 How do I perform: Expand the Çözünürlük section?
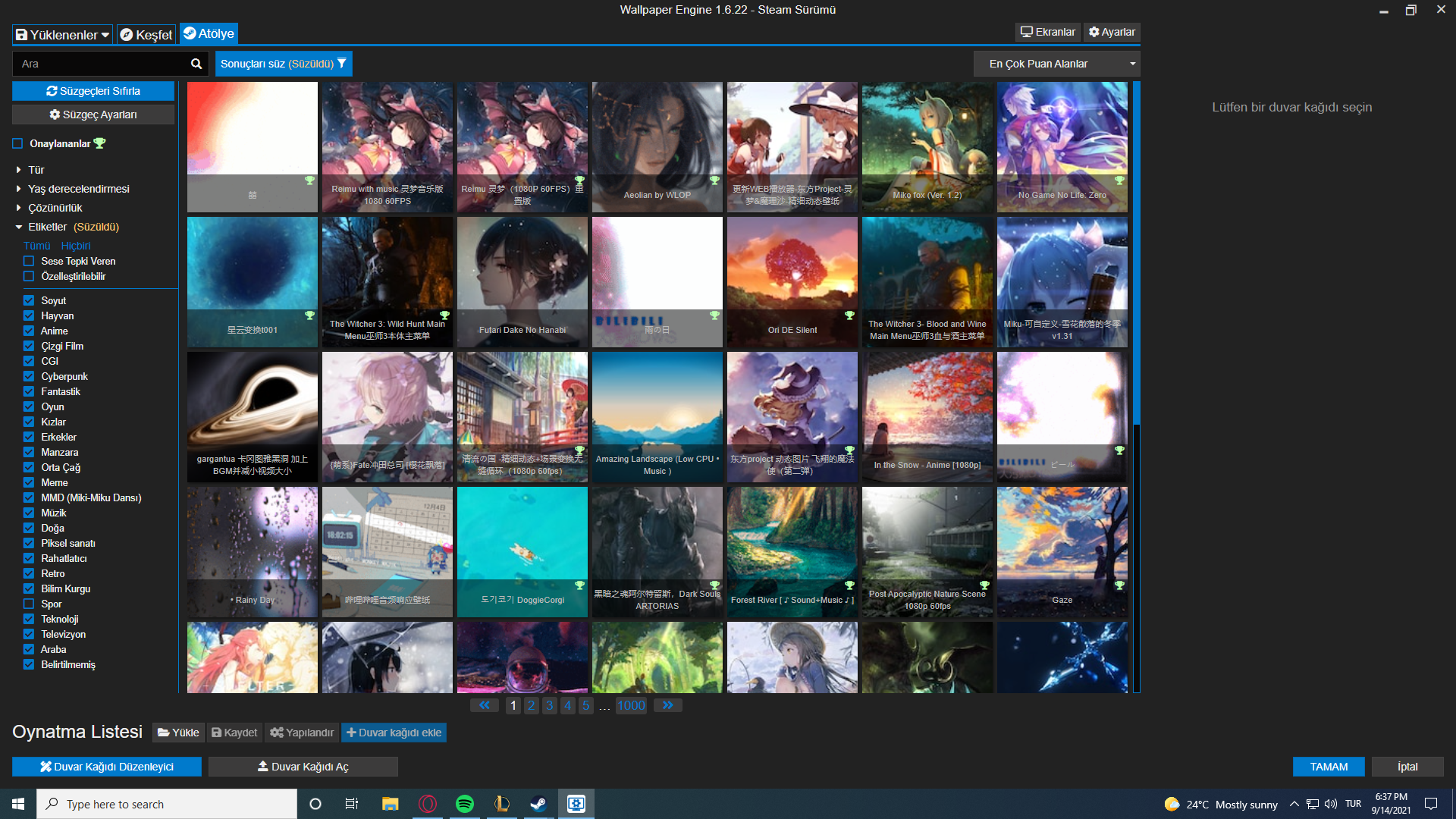coord(49,208)
